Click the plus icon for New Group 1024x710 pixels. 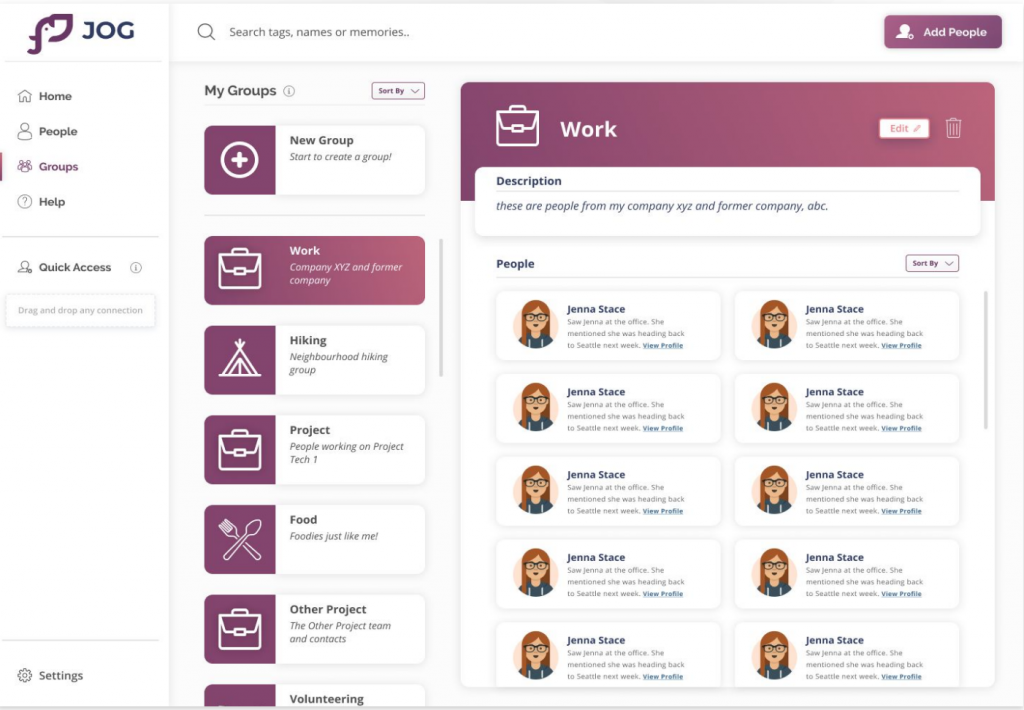tap(240, 160)
